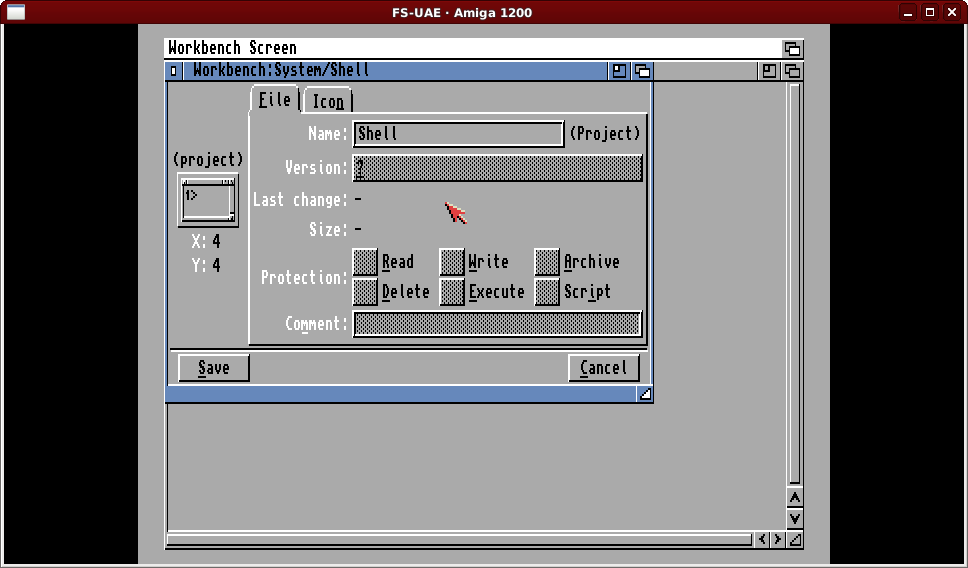968x568 pixels.
Task: Close the Shell information window via close gadget
Action: (x=173, y=71)
